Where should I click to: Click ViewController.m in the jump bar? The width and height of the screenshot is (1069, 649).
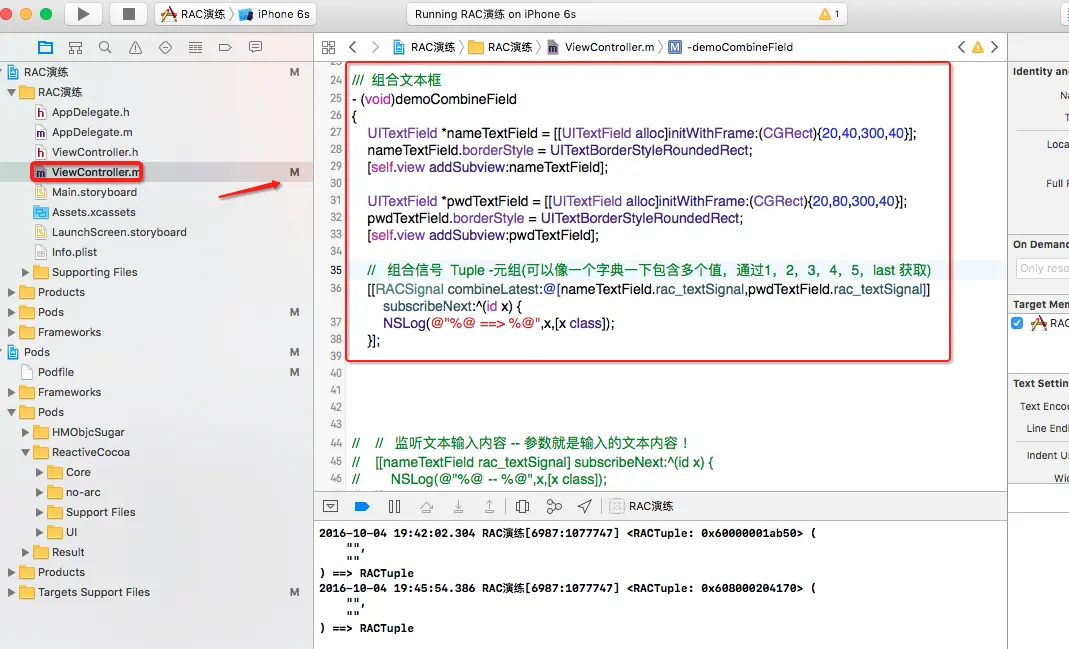[601, 47]
